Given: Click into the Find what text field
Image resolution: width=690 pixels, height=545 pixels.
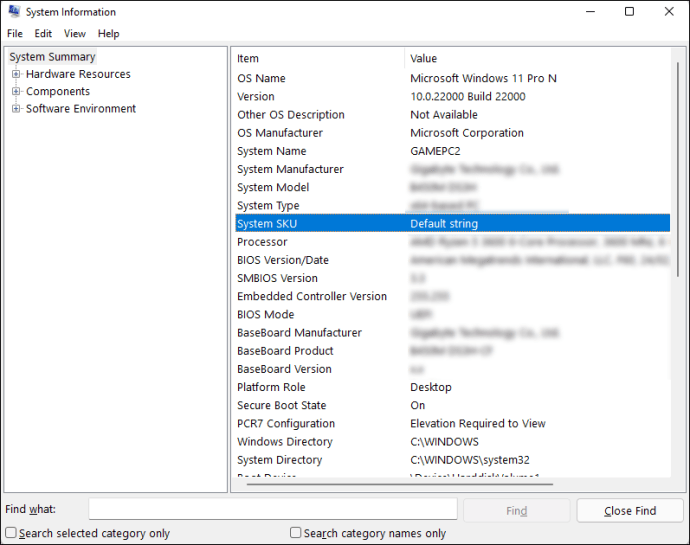Looking at the screenshot, I should [x=273, y=510].
